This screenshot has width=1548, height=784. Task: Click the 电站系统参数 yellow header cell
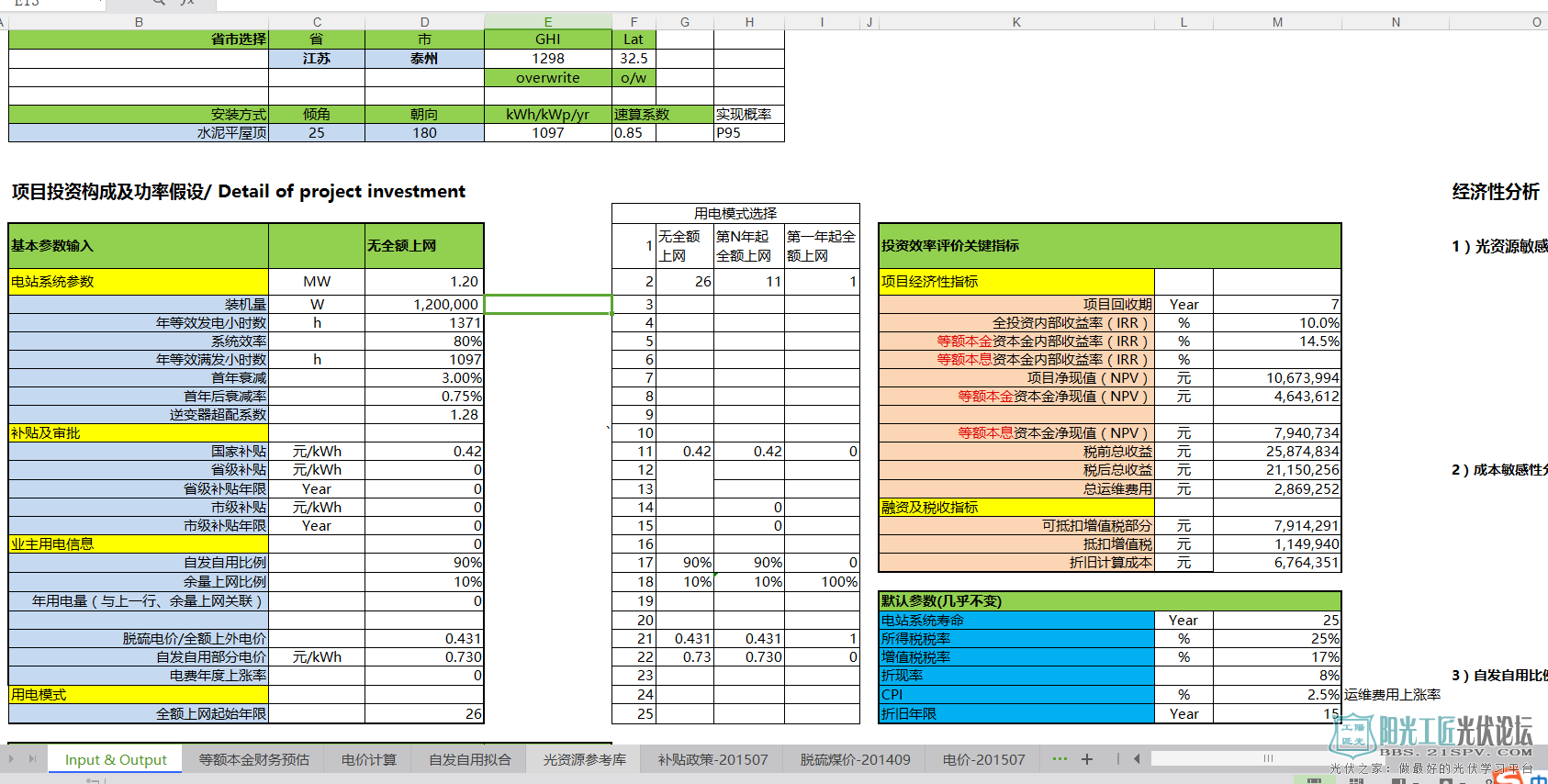pyautogui.click(x=139, y=282)
